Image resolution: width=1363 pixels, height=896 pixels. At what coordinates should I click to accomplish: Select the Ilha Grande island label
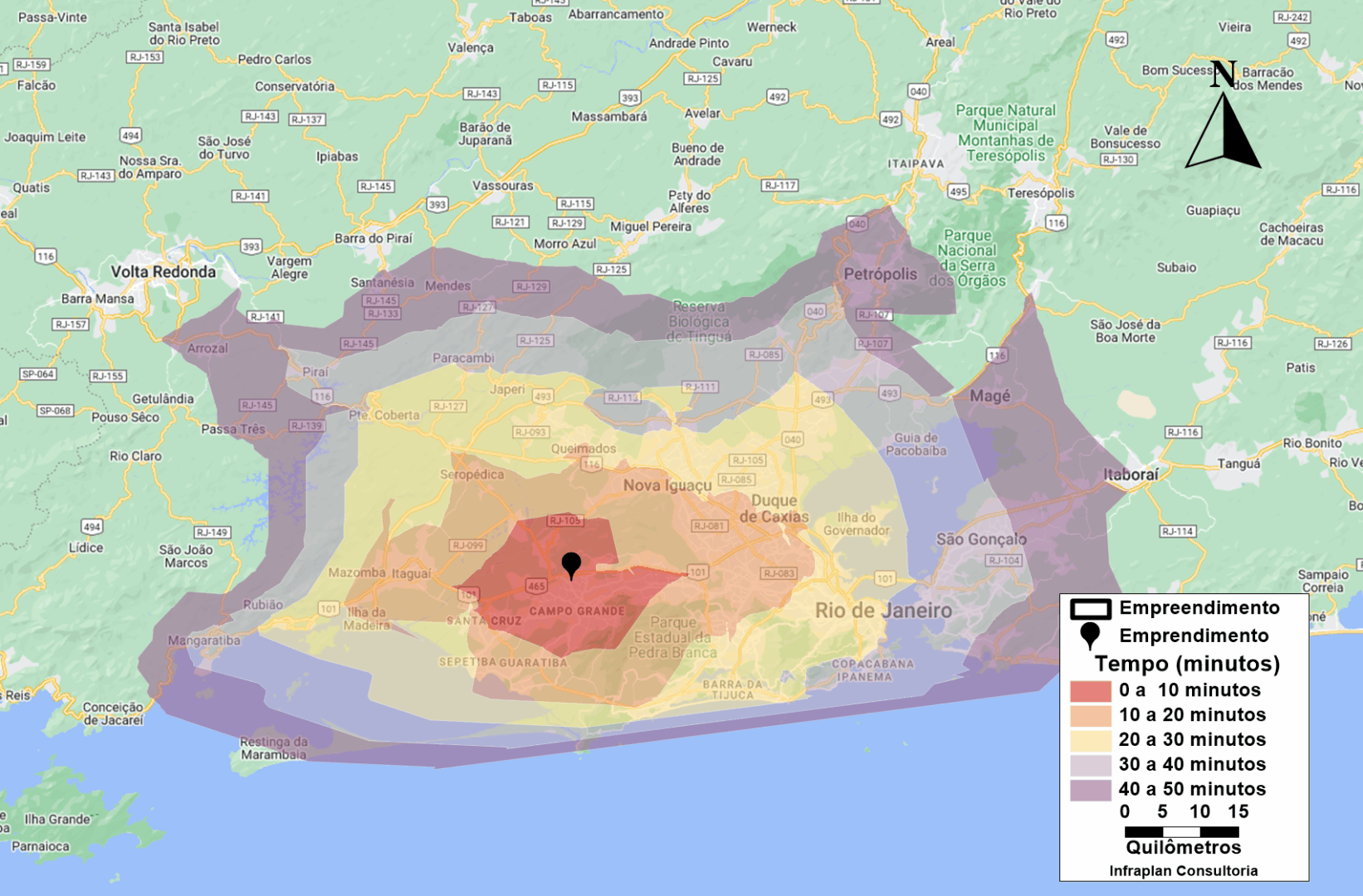tap(57, 820)
